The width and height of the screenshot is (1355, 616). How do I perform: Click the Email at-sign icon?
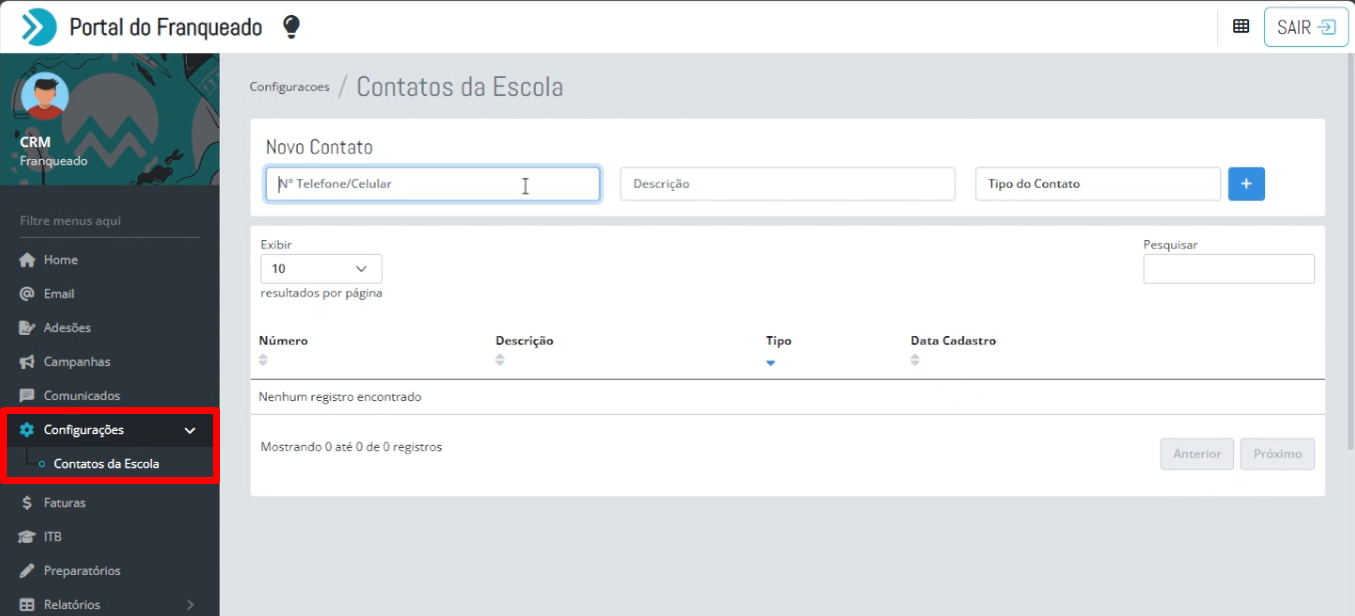pyautogui.click(x=27, y=294)
